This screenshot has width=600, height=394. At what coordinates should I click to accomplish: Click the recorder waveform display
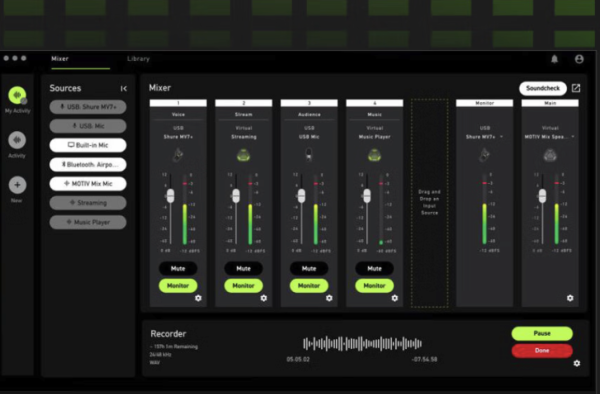point(362,344)
